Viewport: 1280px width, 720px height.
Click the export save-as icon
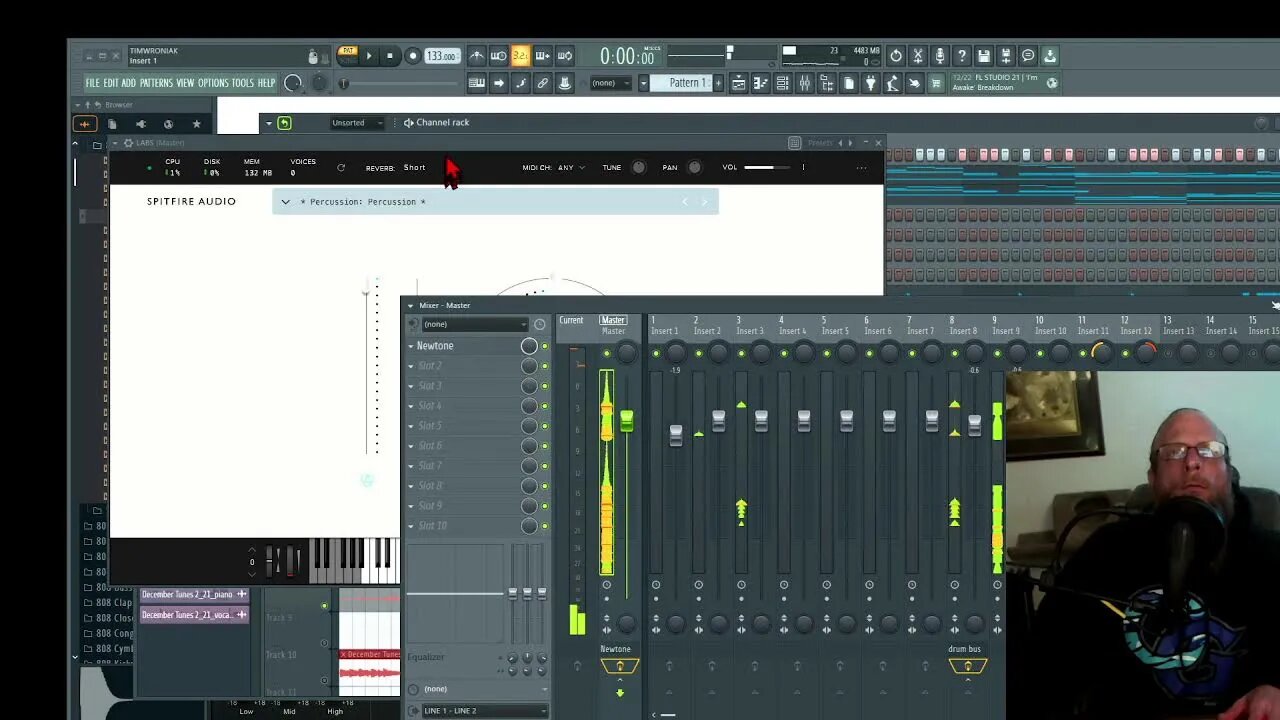click(x=1006, y=56)
